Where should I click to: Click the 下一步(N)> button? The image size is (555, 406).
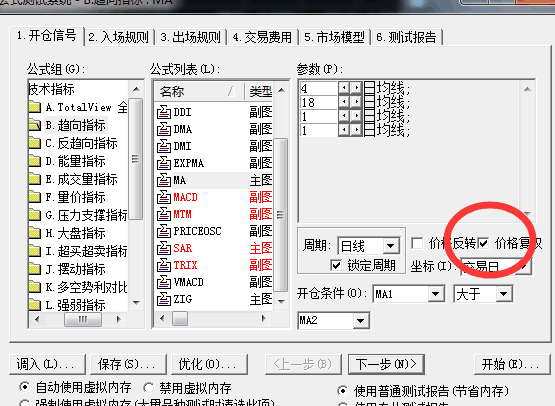click(386, 364)
